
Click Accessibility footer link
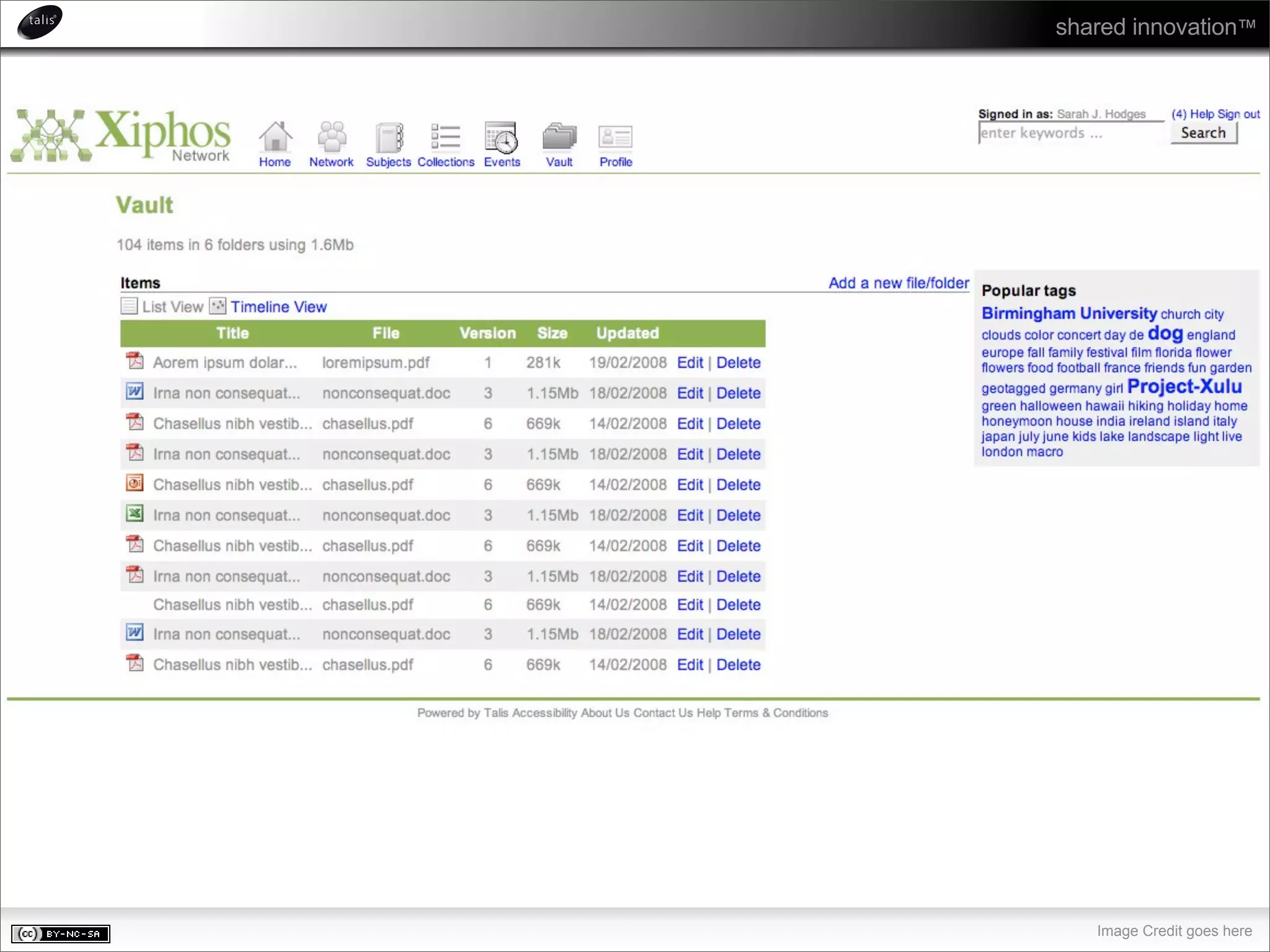pyautogui.click(x=544, y=713)
